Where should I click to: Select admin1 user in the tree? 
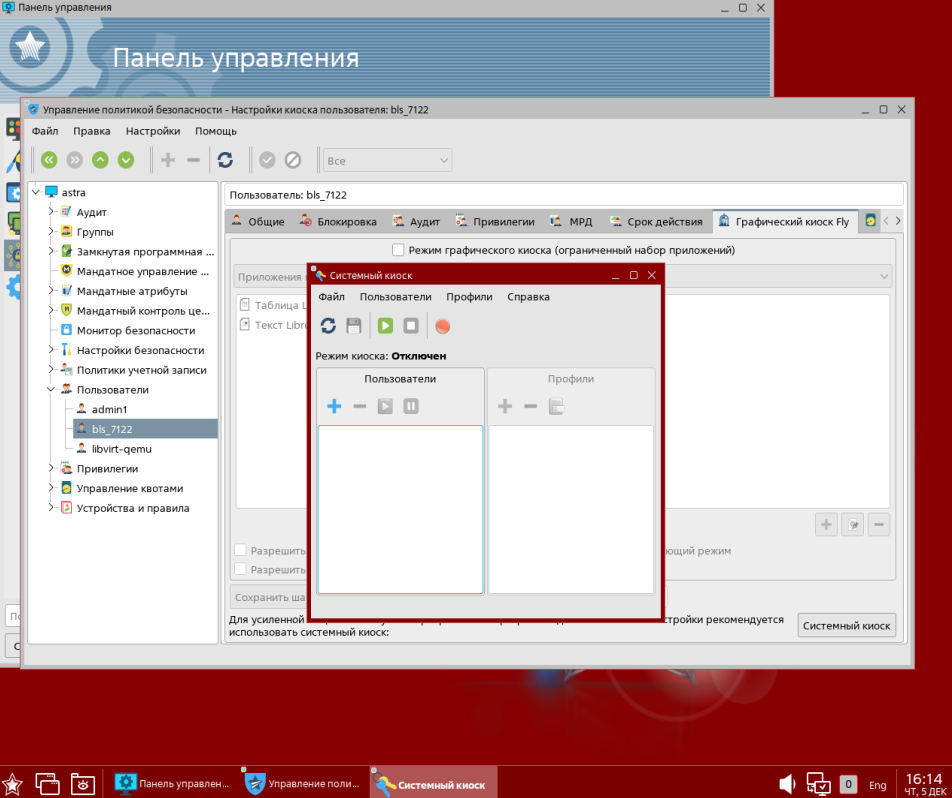click(109, 409)
